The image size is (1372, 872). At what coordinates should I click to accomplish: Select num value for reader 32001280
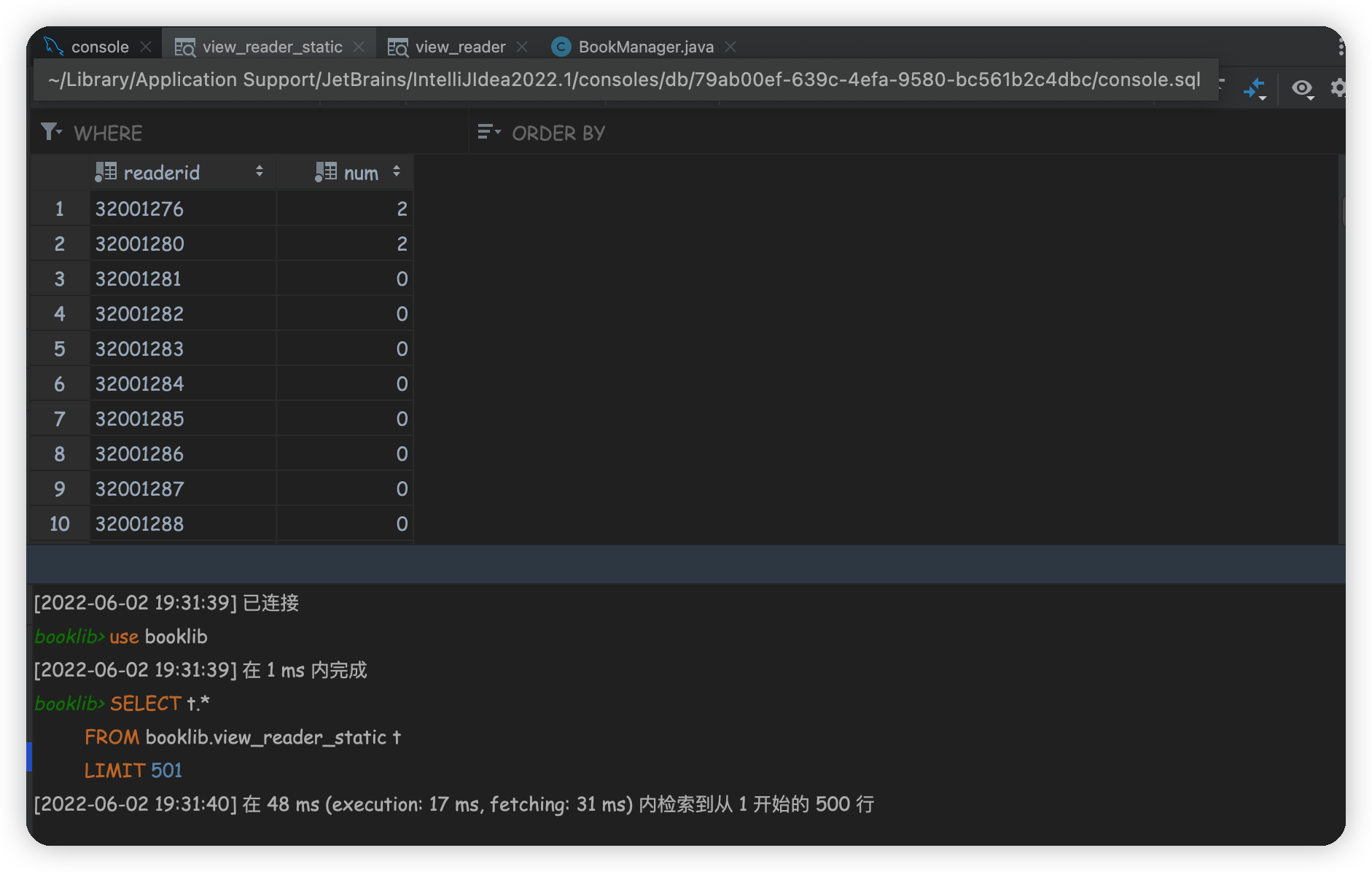pos(345,244)
